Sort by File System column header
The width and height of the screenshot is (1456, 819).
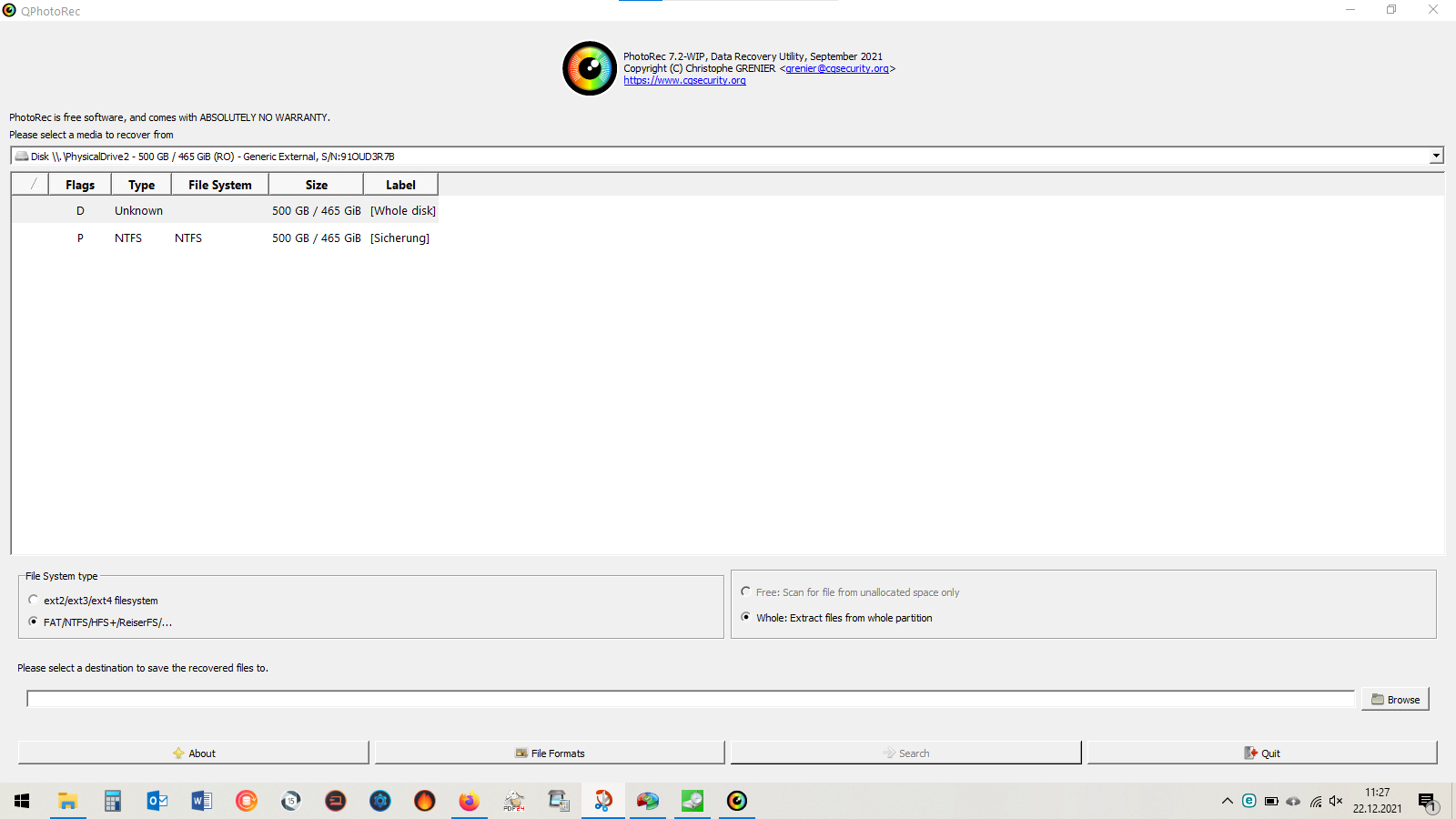[220, 185]
